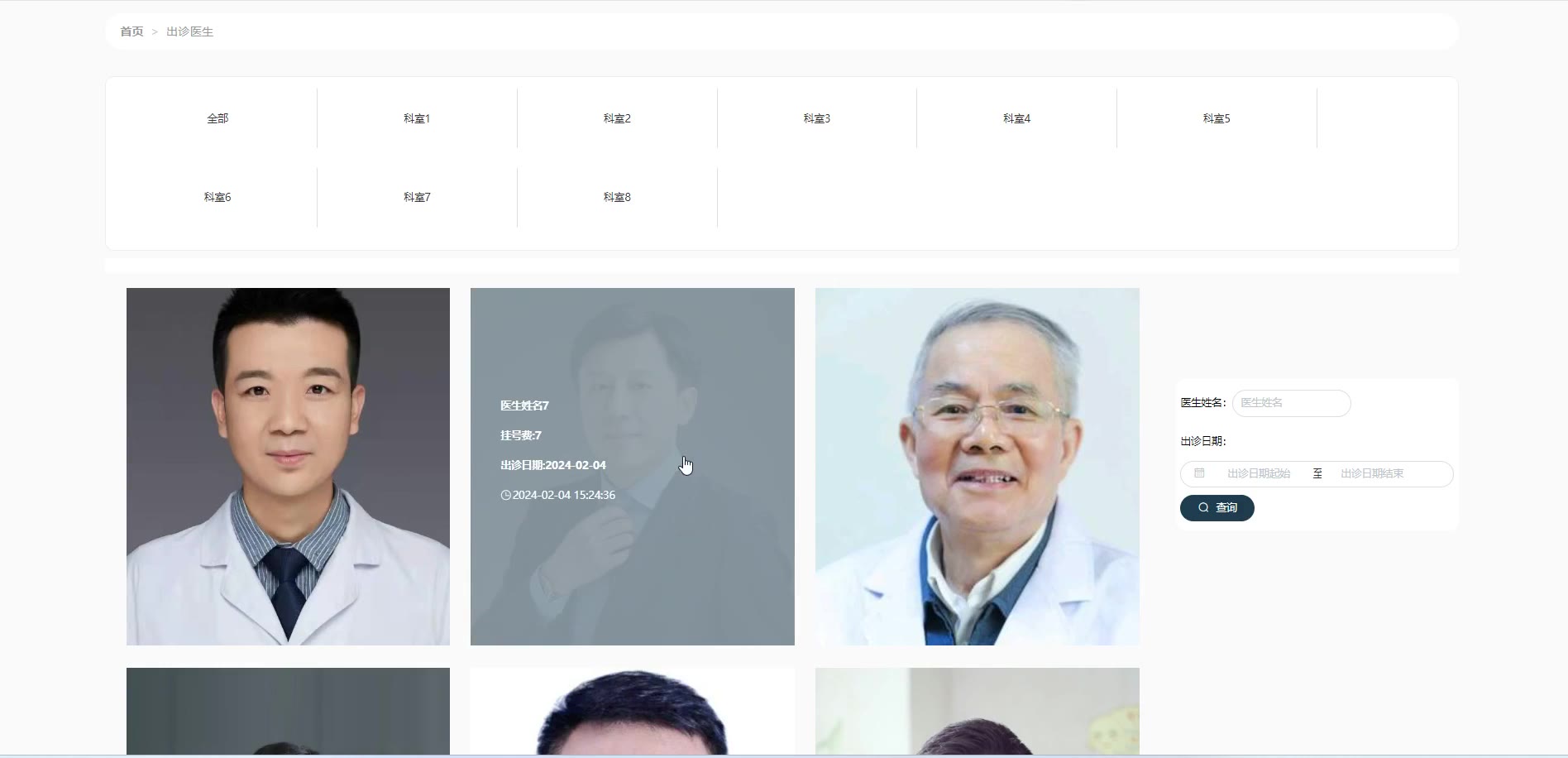
Task: Select the 科室6 department filter
Action: [x=218, y=197]
